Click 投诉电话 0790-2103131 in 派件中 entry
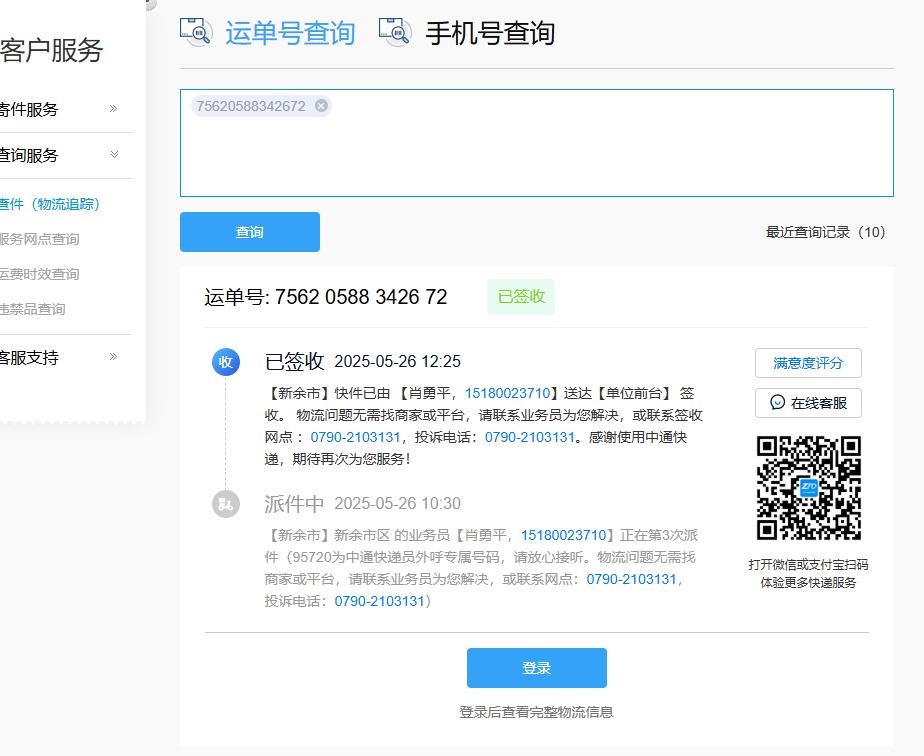Screen dimensions: 924x756 [380, 601]
